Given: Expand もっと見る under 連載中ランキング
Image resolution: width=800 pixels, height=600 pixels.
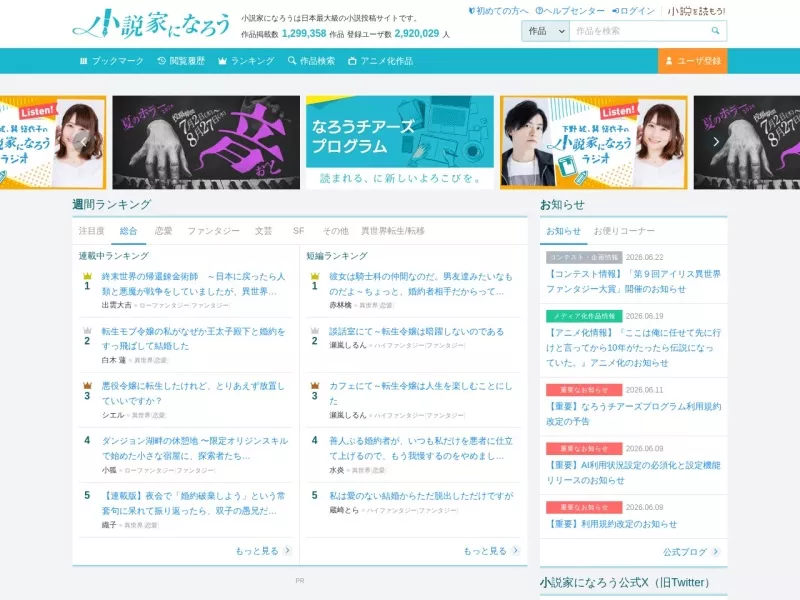Looking at the screenshot, I should 263,551.
